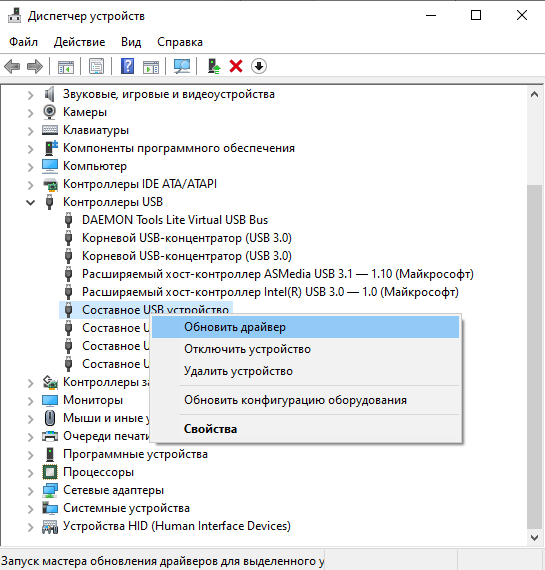Image resolution: width=545 pixels, height=570 pixels.
Task: Click the Back arrow toolbar icon
Action: click(12, 67)
